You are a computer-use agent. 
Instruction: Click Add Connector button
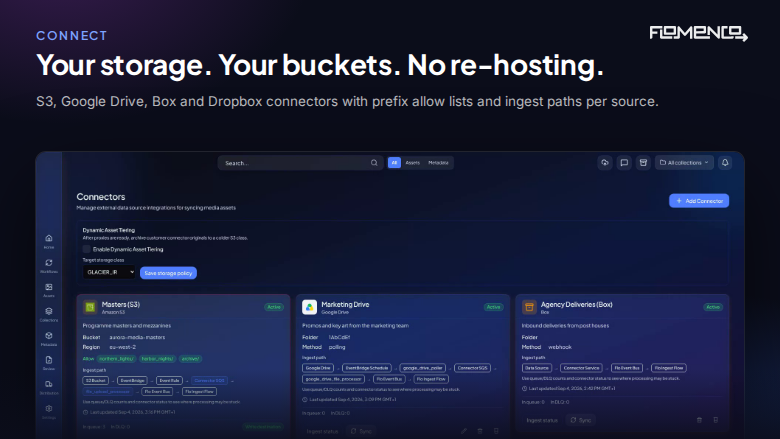click(x=699, y=201)
